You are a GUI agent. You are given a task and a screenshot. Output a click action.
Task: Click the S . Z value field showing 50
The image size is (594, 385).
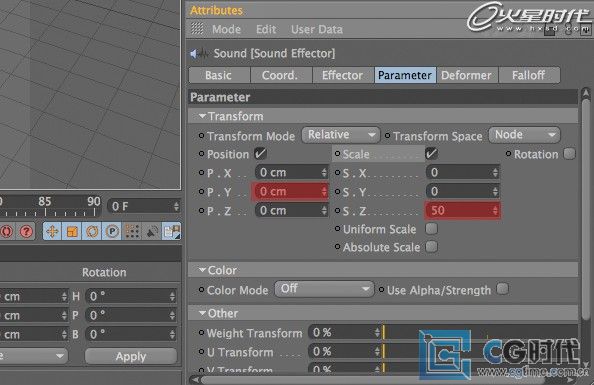463,210
